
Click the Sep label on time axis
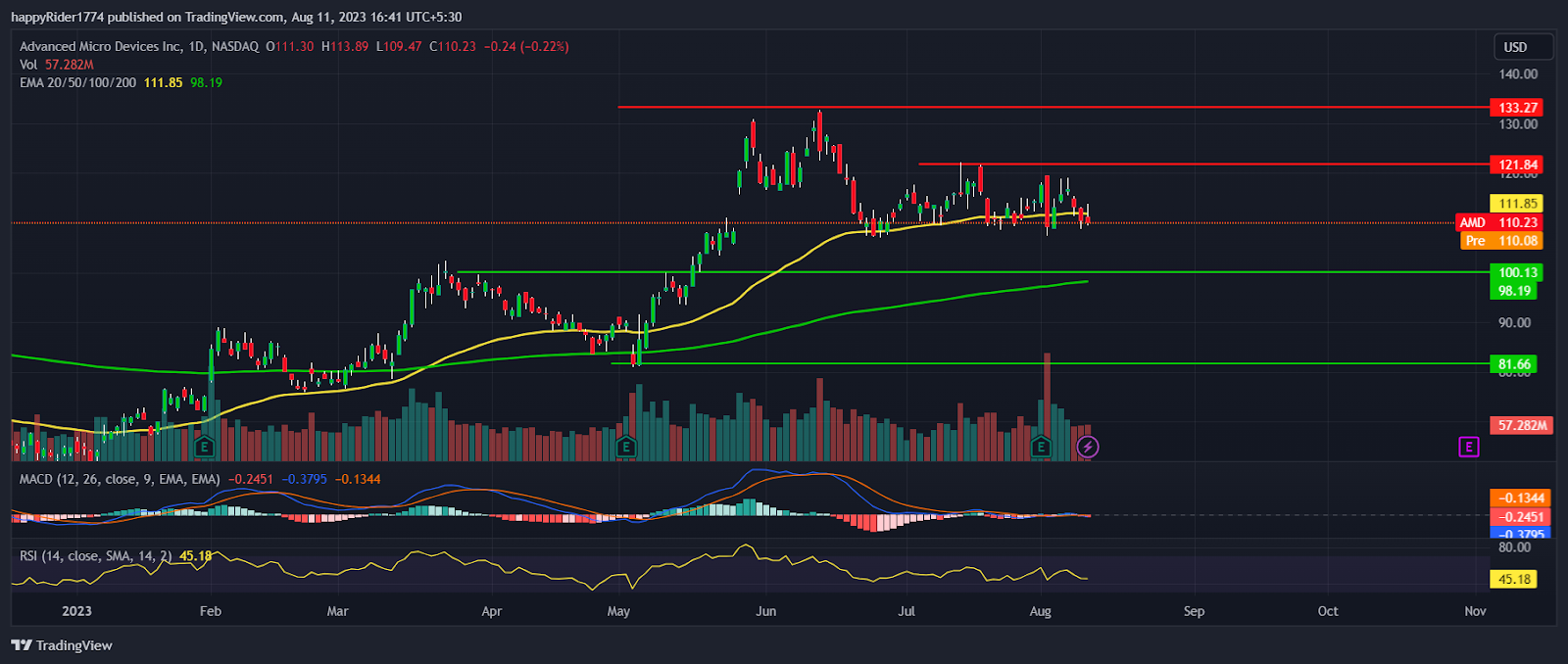coord(1194,611)
